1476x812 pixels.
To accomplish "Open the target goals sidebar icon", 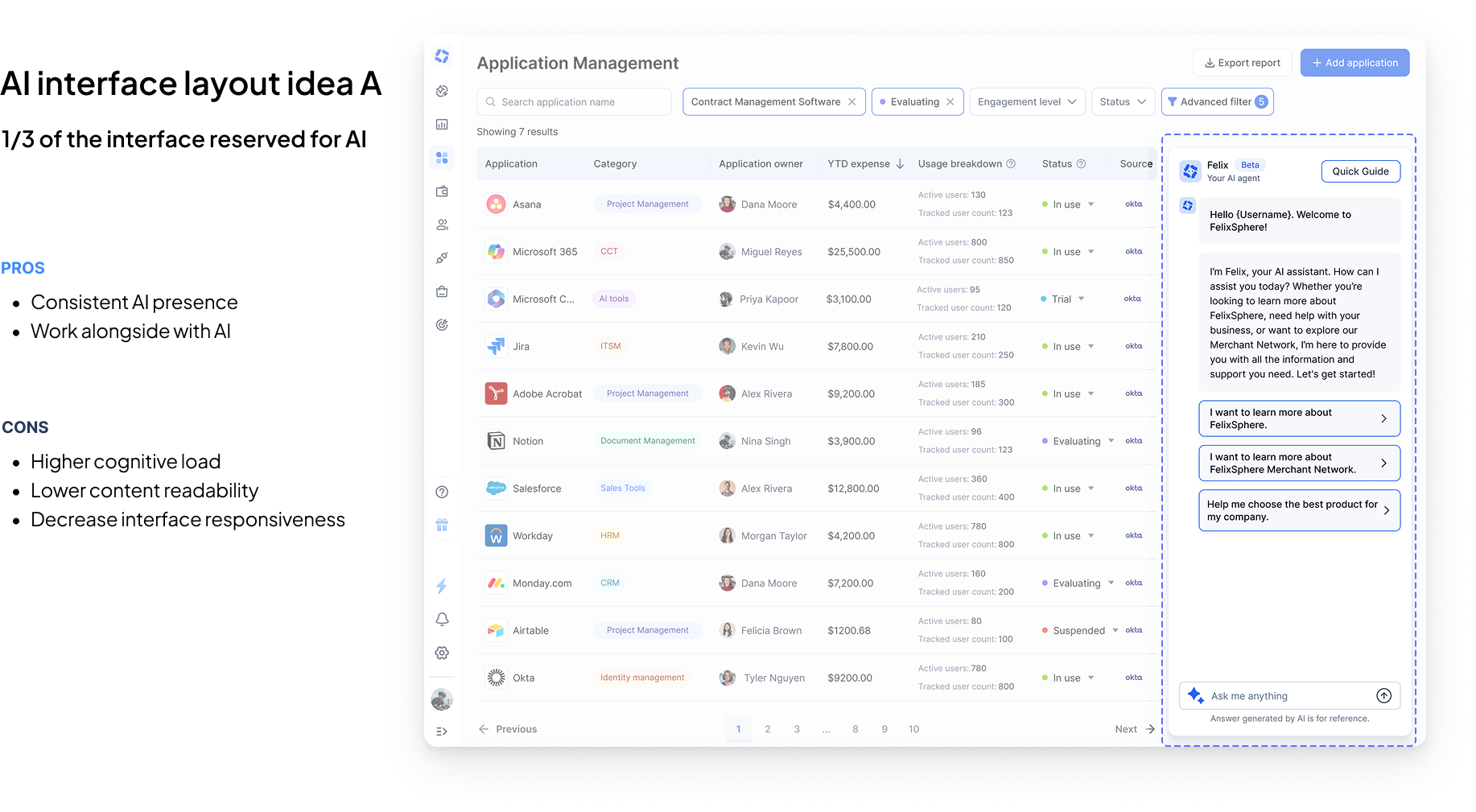I will (442, 325).
